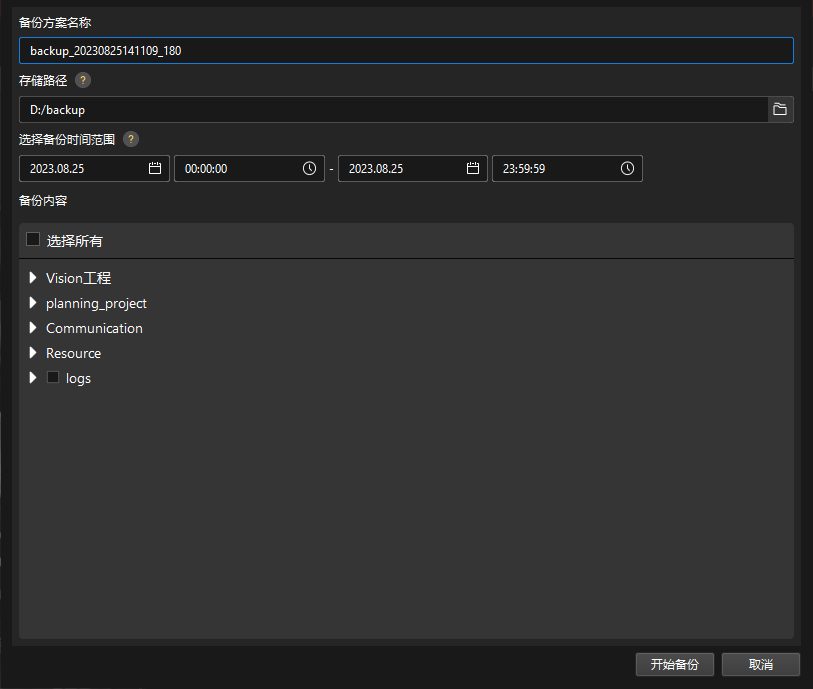Show the help tip next to 存储路径
The image size is (813, 689).
tap(83, 80)
